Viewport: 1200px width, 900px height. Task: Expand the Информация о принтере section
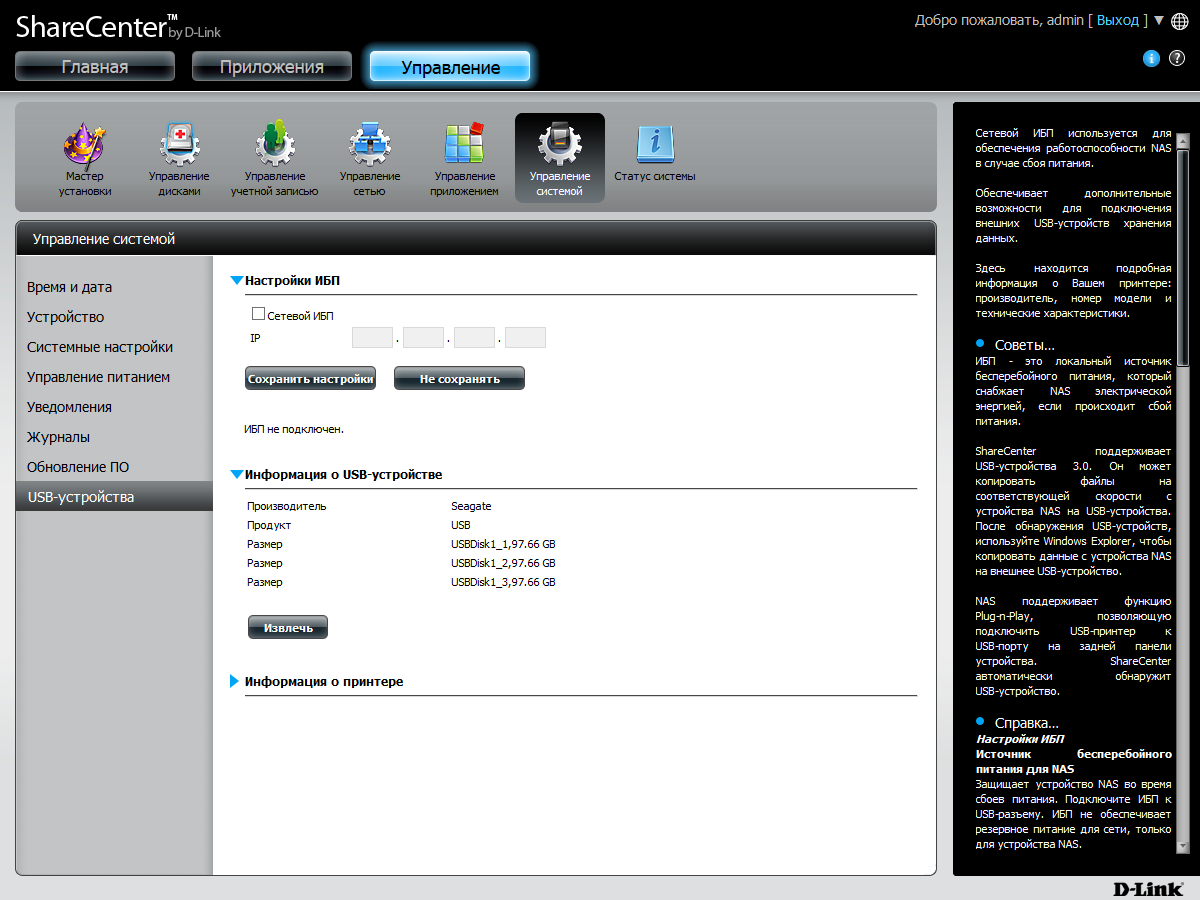point(235,681)
